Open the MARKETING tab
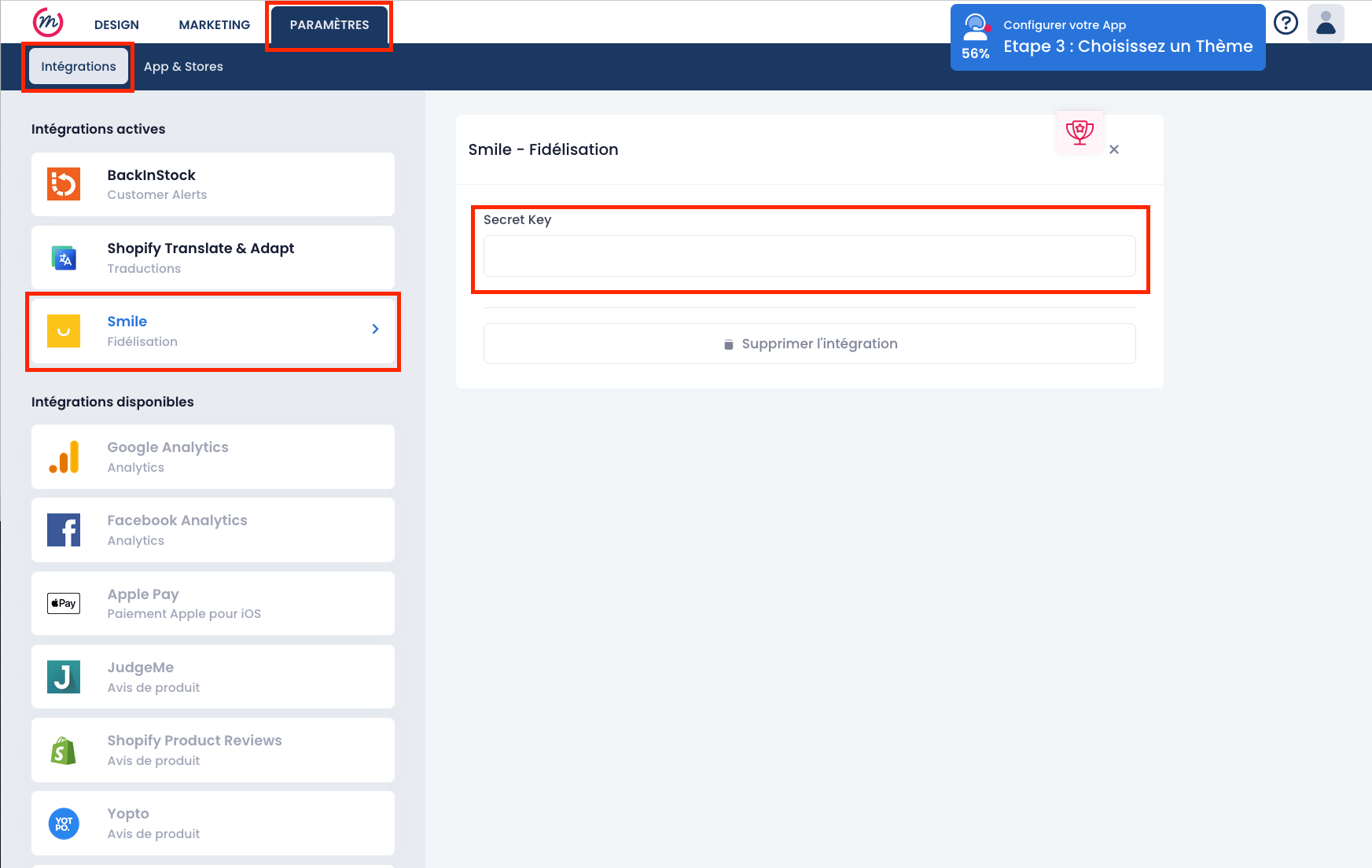 215,24
